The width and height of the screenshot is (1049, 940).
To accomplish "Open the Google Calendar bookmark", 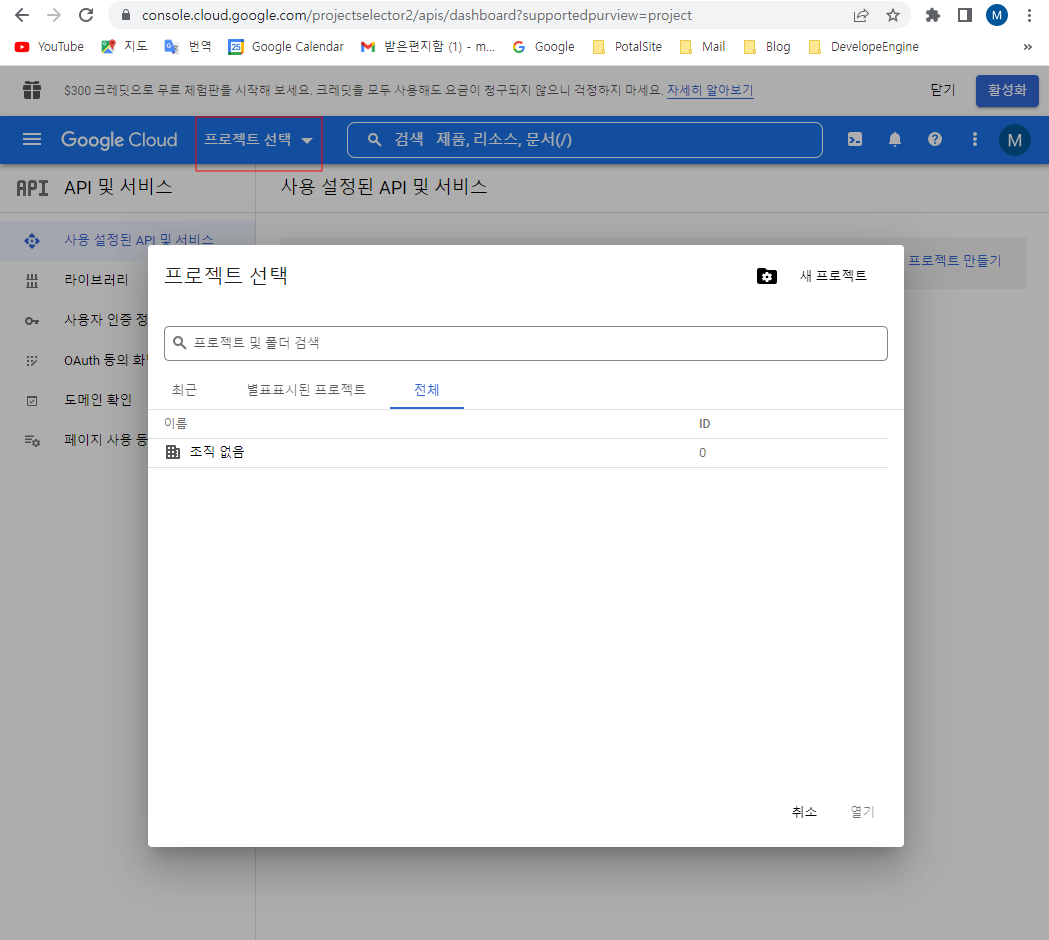I will [x=286, y=47].
